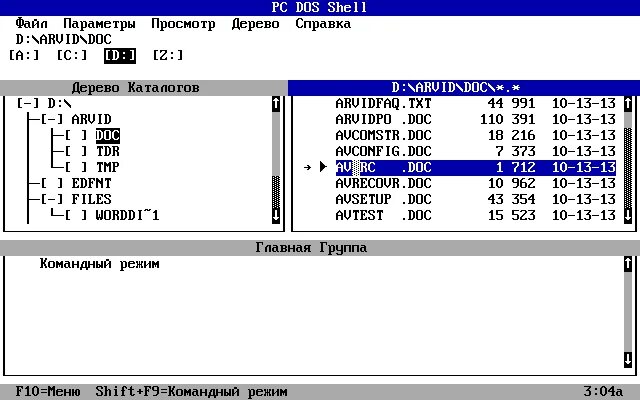
Task: Launch Командный режим from main group
Action: tap(100, 264)
